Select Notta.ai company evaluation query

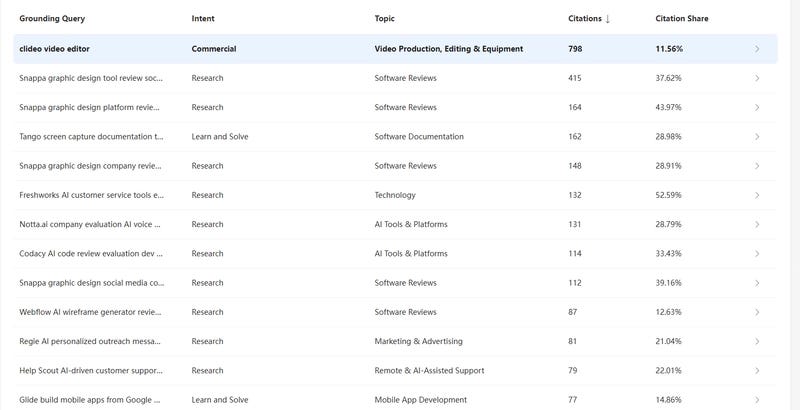pos(90,224)
